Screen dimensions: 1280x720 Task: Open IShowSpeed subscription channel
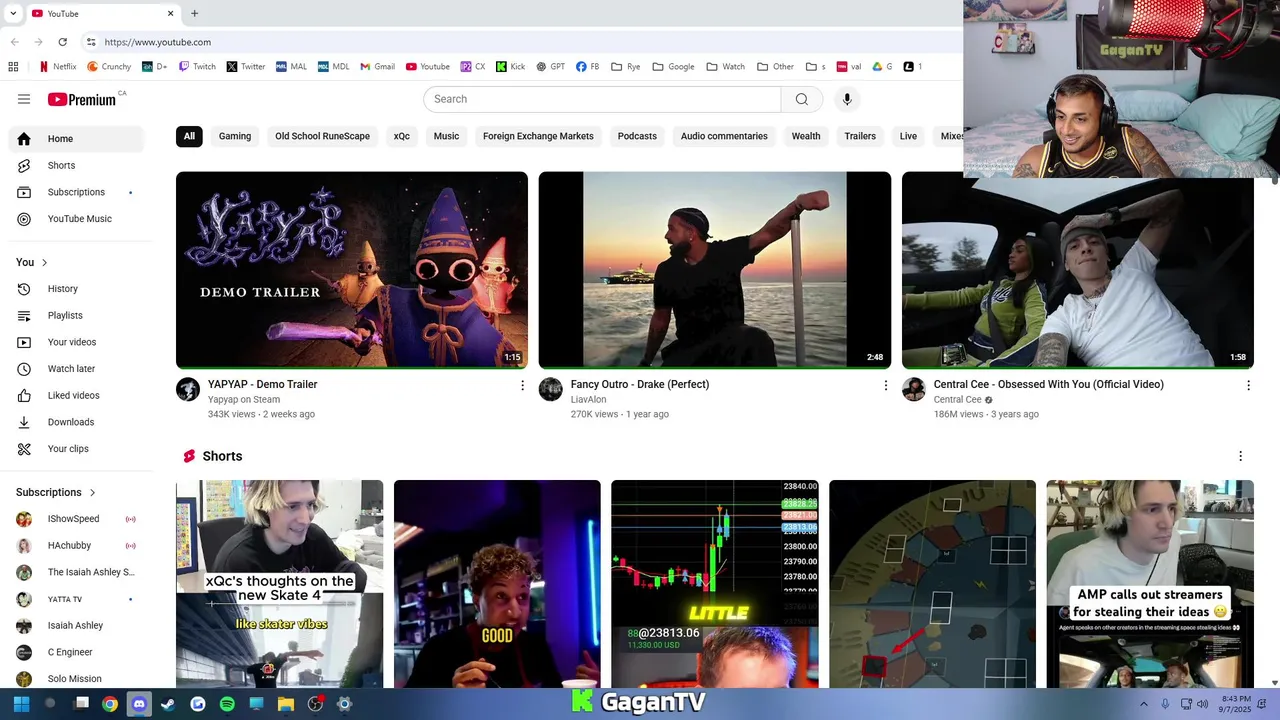[76, 519]
